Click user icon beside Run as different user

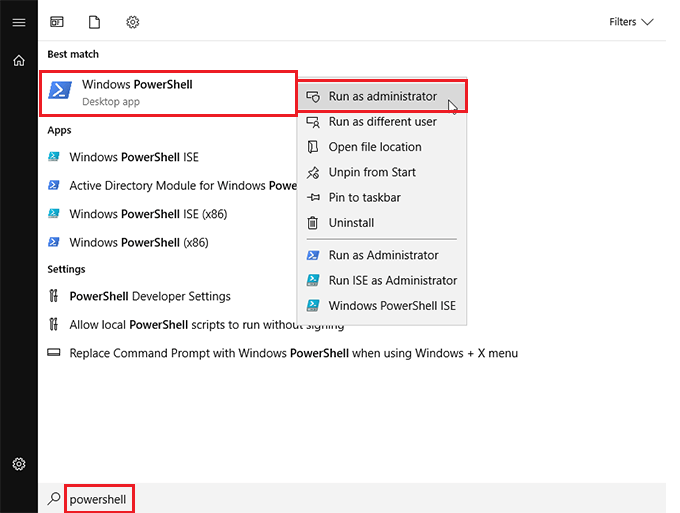(313, 122)
